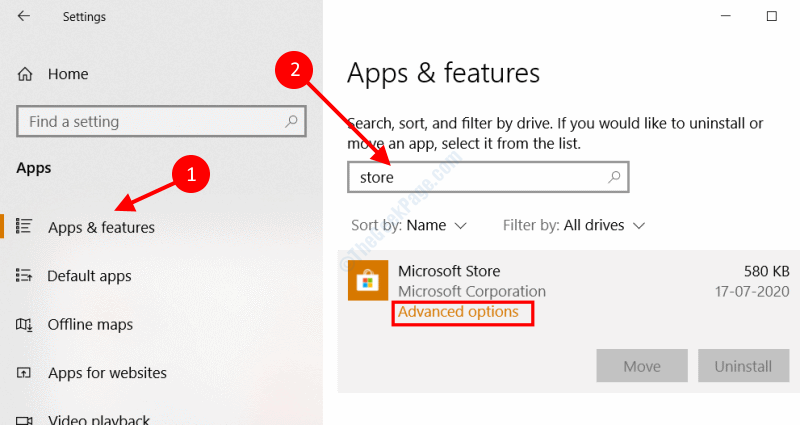
Task: Maximize the Settings window
Action: (772, 16)
